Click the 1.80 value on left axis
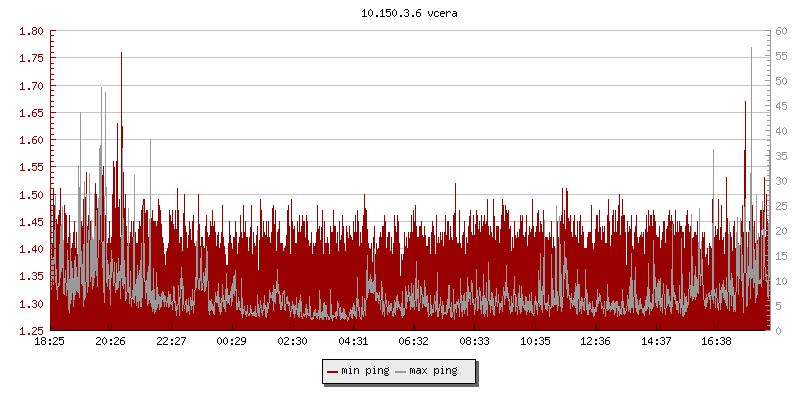This screenshot has width=800, height=400. [31, 31]
